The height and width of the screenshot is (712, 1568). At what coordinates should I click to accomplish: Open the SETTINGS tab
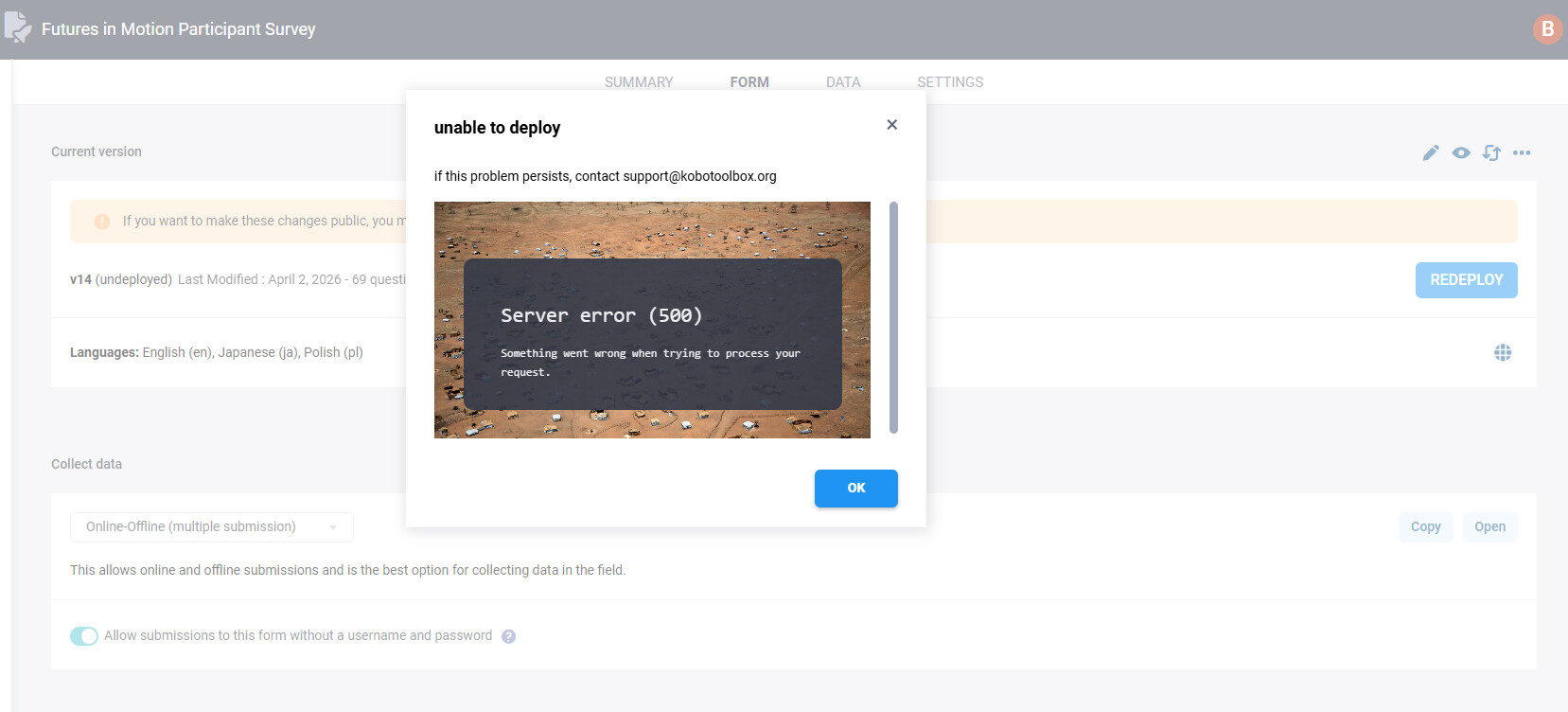(950, 82)
